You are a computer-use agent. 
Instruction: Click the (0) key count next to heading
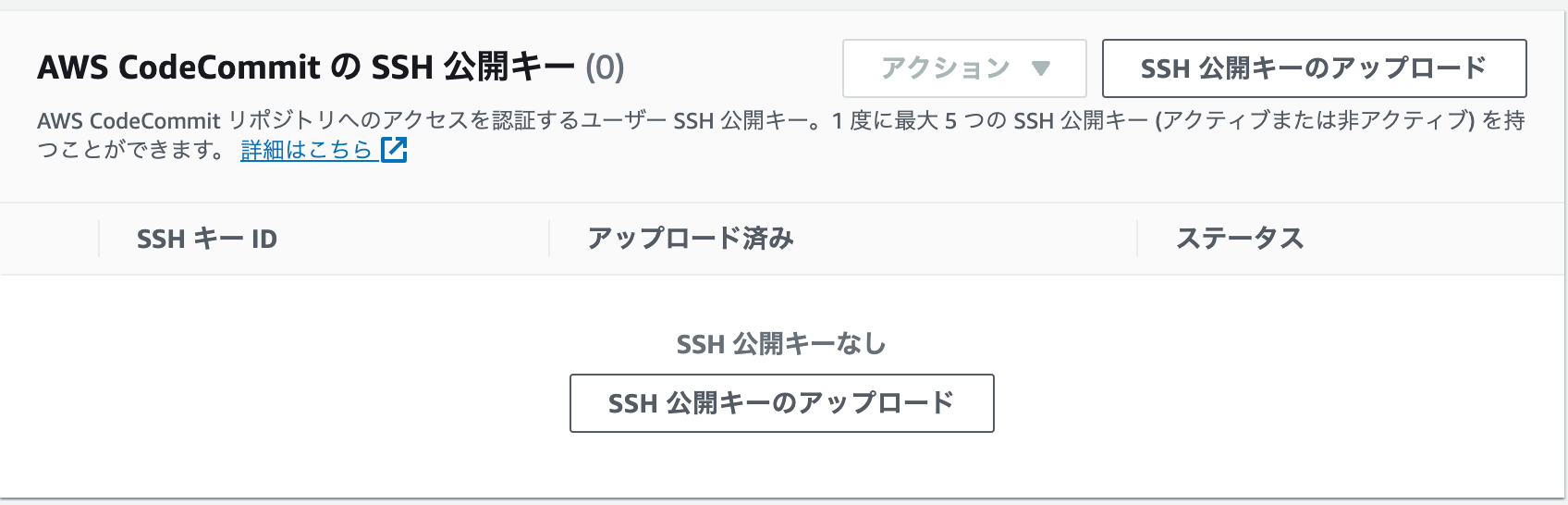605,68
